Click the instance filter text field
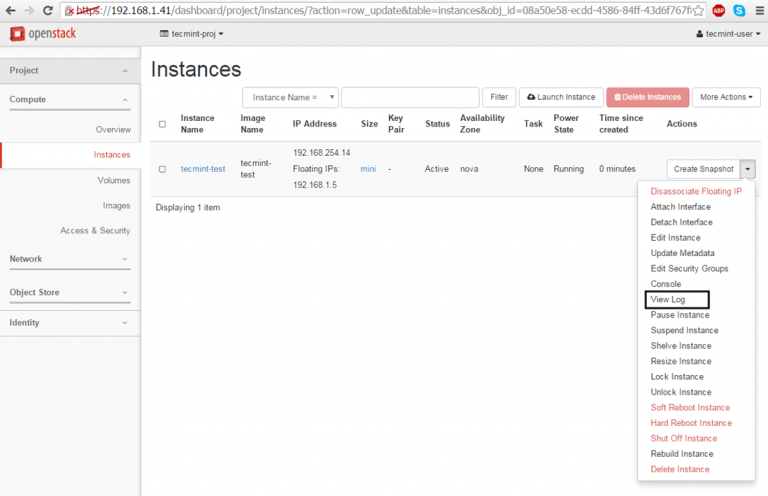Viewport: 768px width, 496px height. (409, 97)
